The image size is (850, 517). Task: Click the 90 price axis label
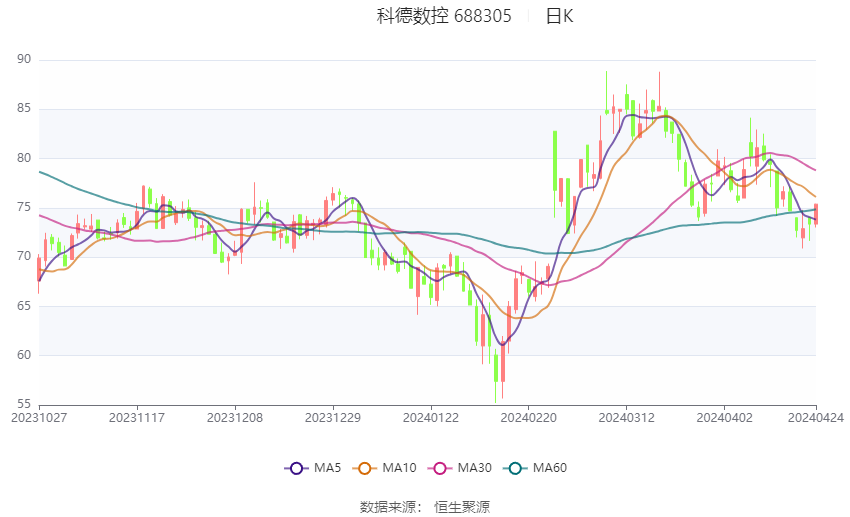click(x=24, y=60)
